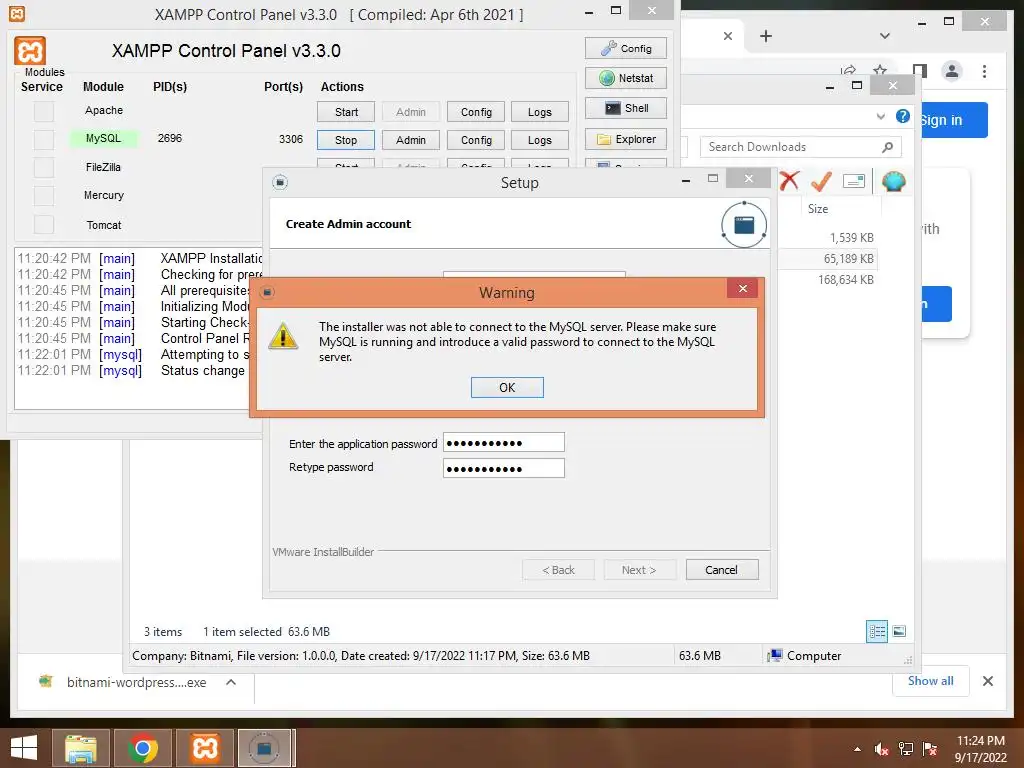The width and height of the screenshot is (1024, 768).
Task: Open MySQL Admin
Action: tap(411, 140)
